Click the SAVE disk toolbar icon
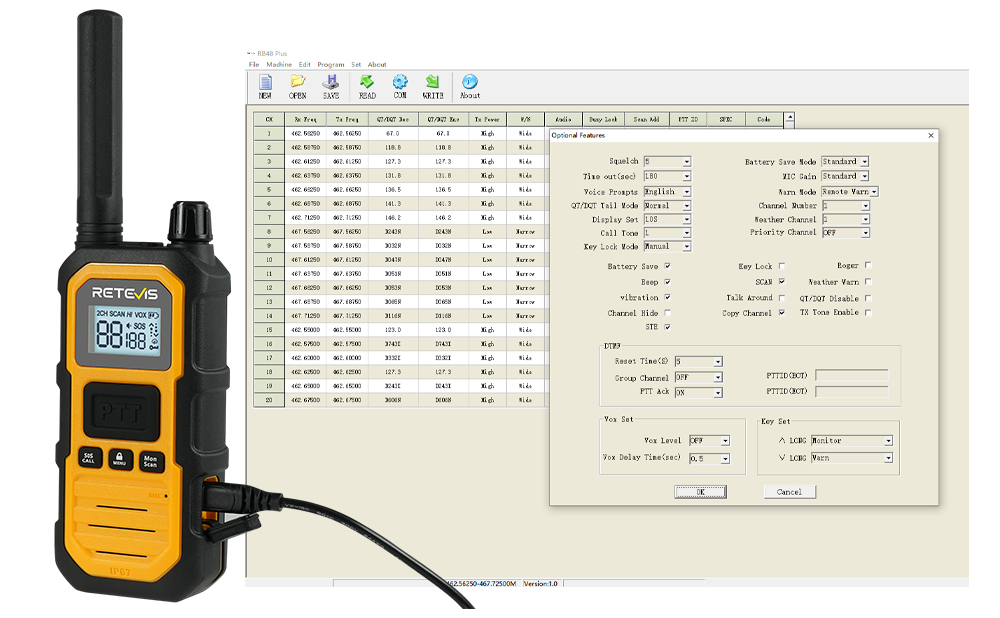 click(331, 83)
